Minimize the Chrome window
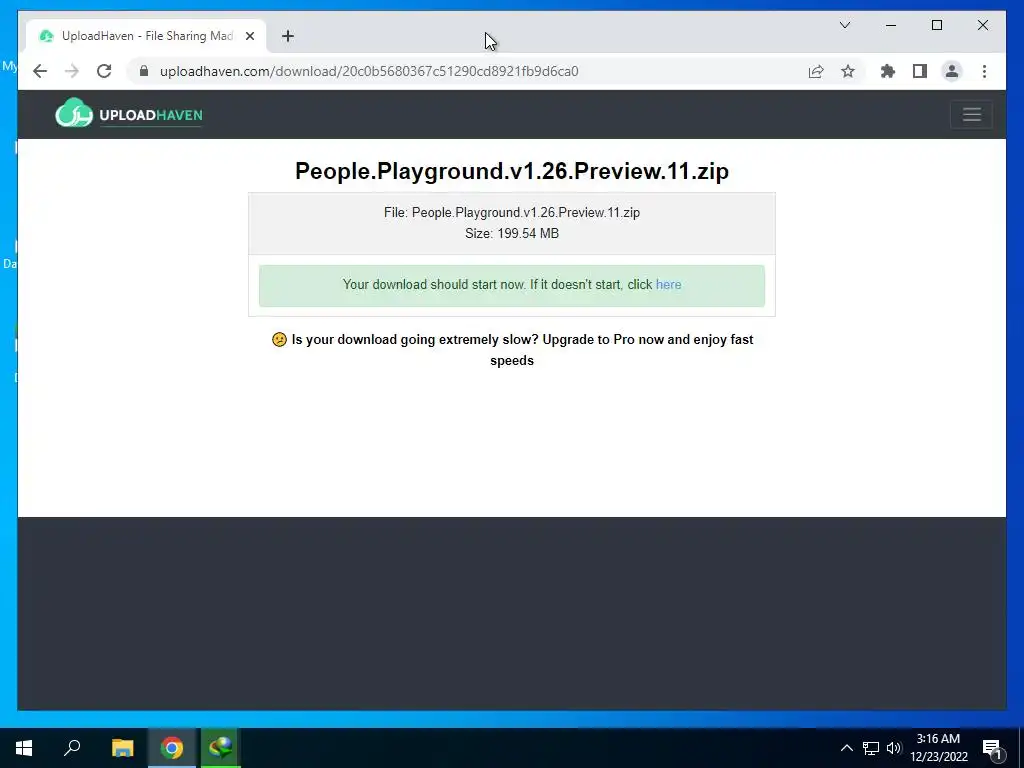This screenshot has width=1024, height=768. click(x=891, y=25)
